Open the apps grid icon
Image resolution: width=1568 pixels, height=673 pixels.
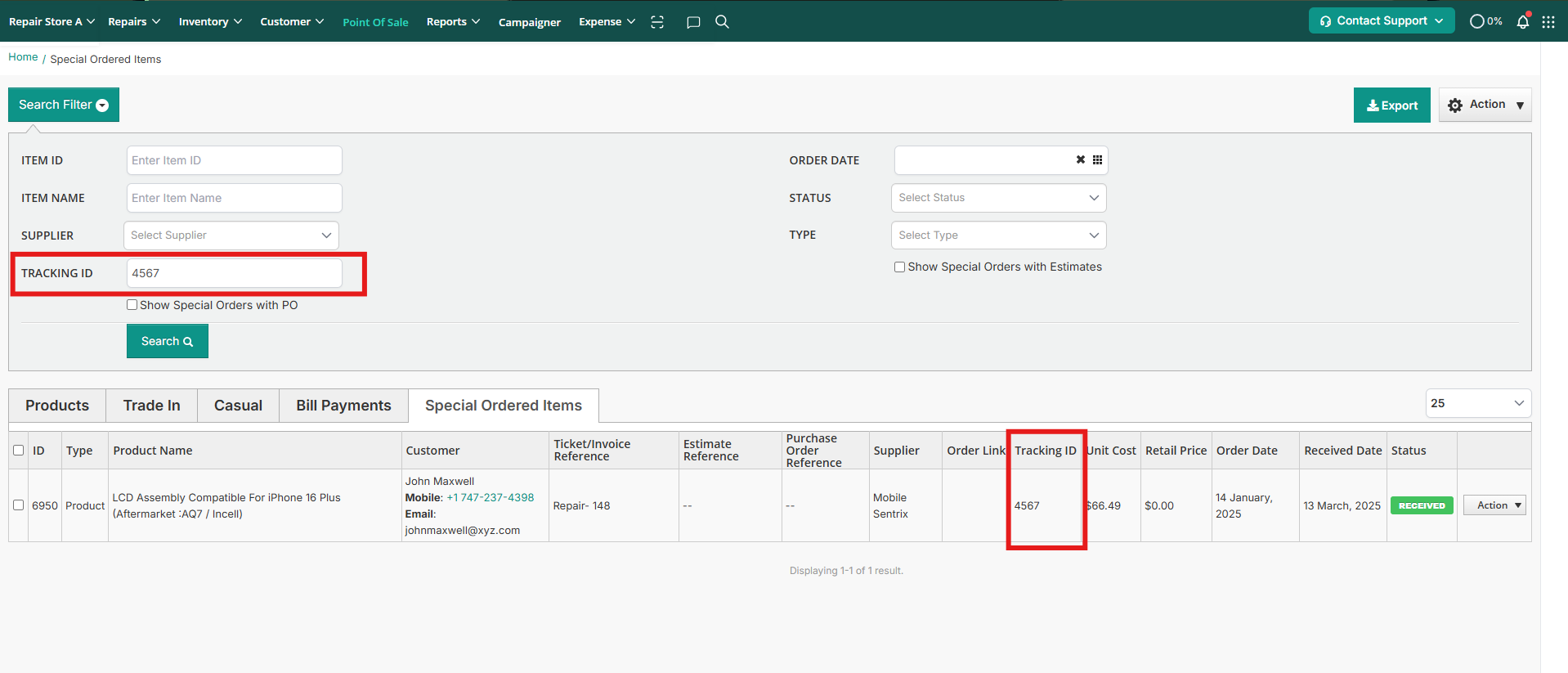tap(1548, 22)
